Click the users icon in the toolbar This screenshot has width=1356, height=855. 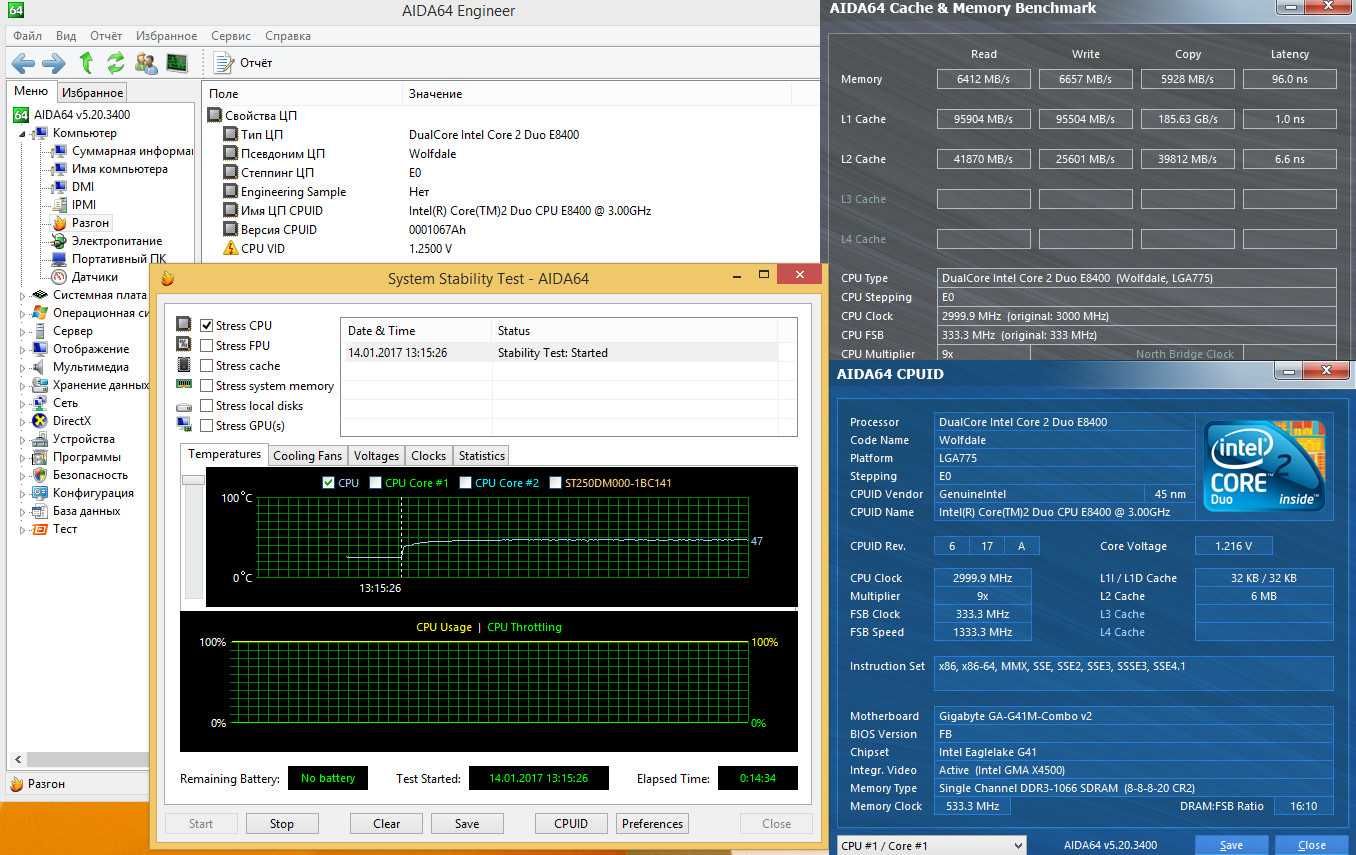point(146,63)
